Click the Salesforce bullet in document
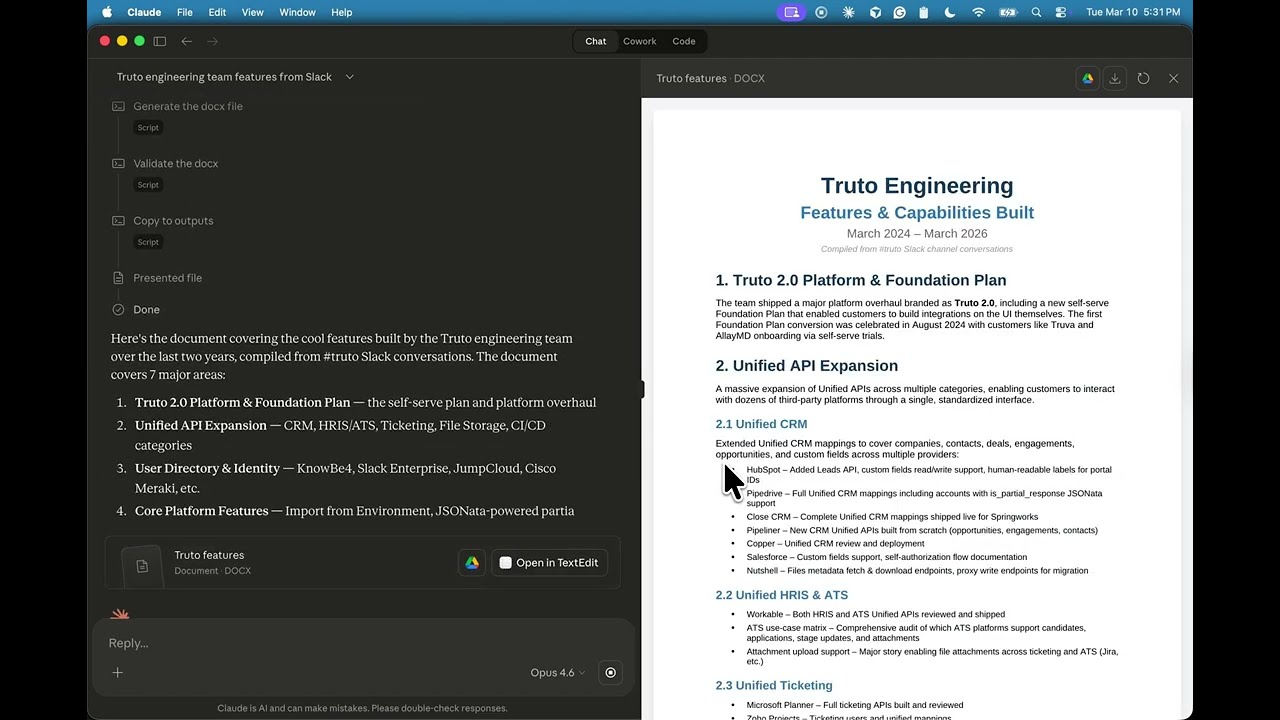The height and width of the screenshot is (720, 1280). pyautogui.click(x=886, y=557)
